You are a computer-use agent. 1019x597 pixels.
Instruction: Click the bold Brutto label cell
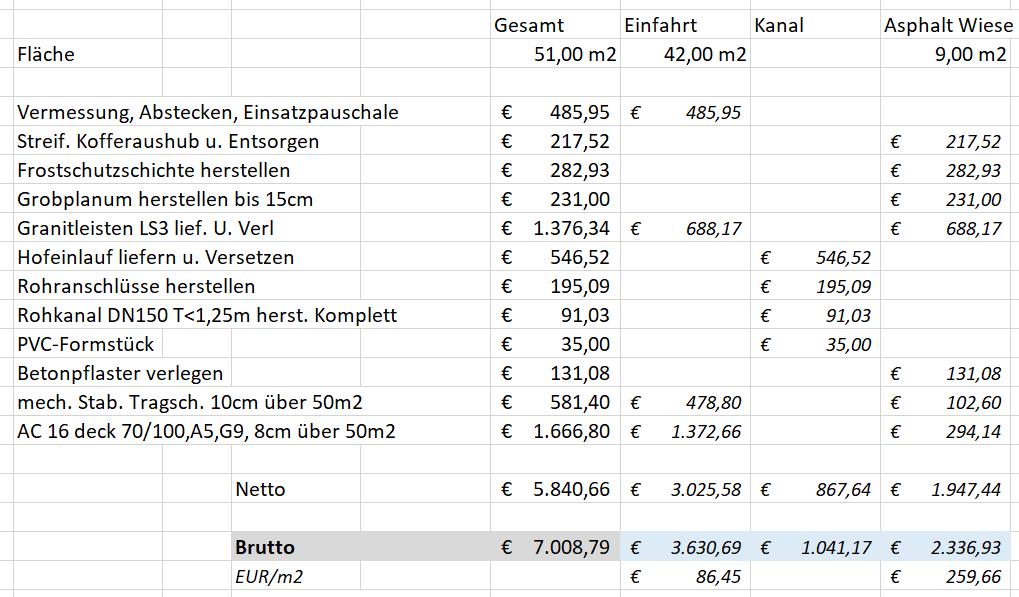[x=361, y=547]
